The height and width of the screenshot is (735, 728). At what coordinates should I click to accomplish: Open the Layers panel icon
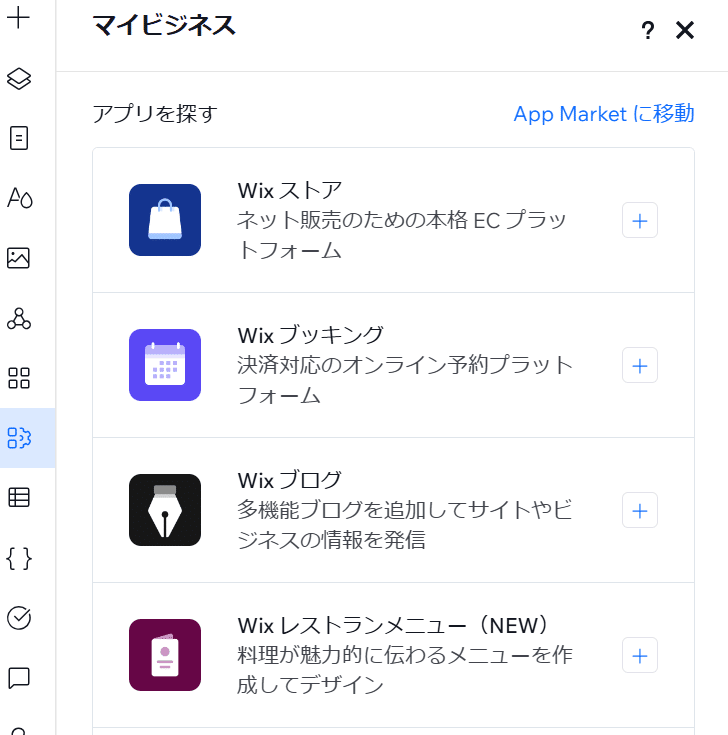[19, 78]
